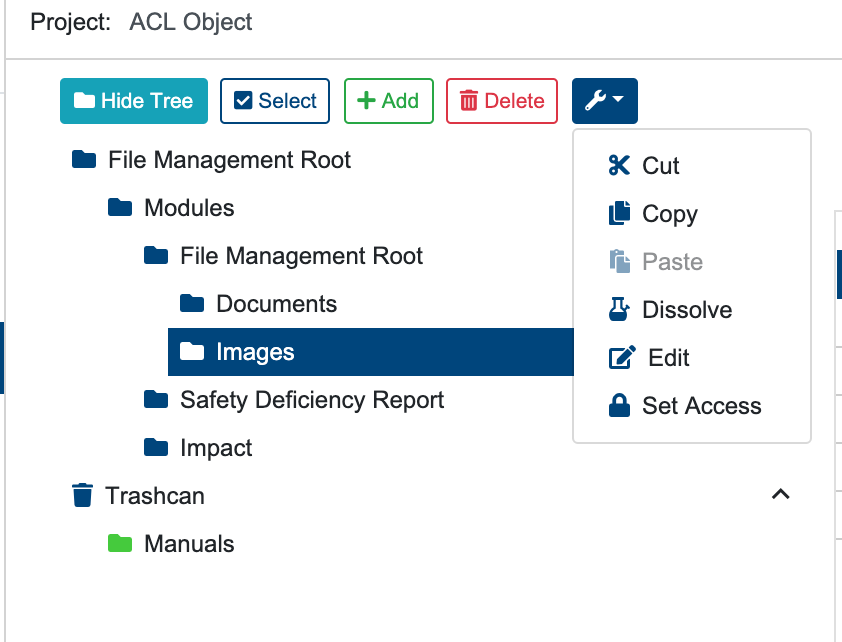
Task: Select the Manuals label in Trashcan
Action: click(189, 544)
